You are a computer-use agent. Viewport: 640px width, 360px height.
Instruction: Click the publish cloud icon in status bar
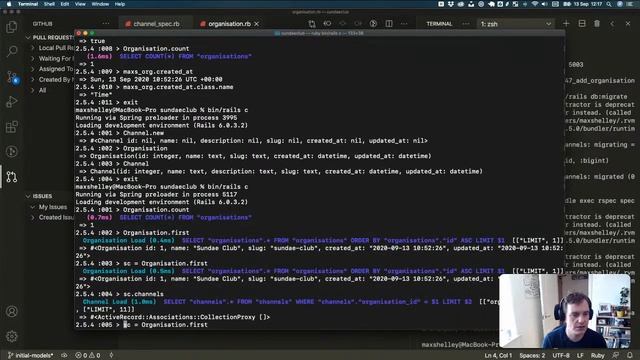pyautogui.click(x=64, y=356)
